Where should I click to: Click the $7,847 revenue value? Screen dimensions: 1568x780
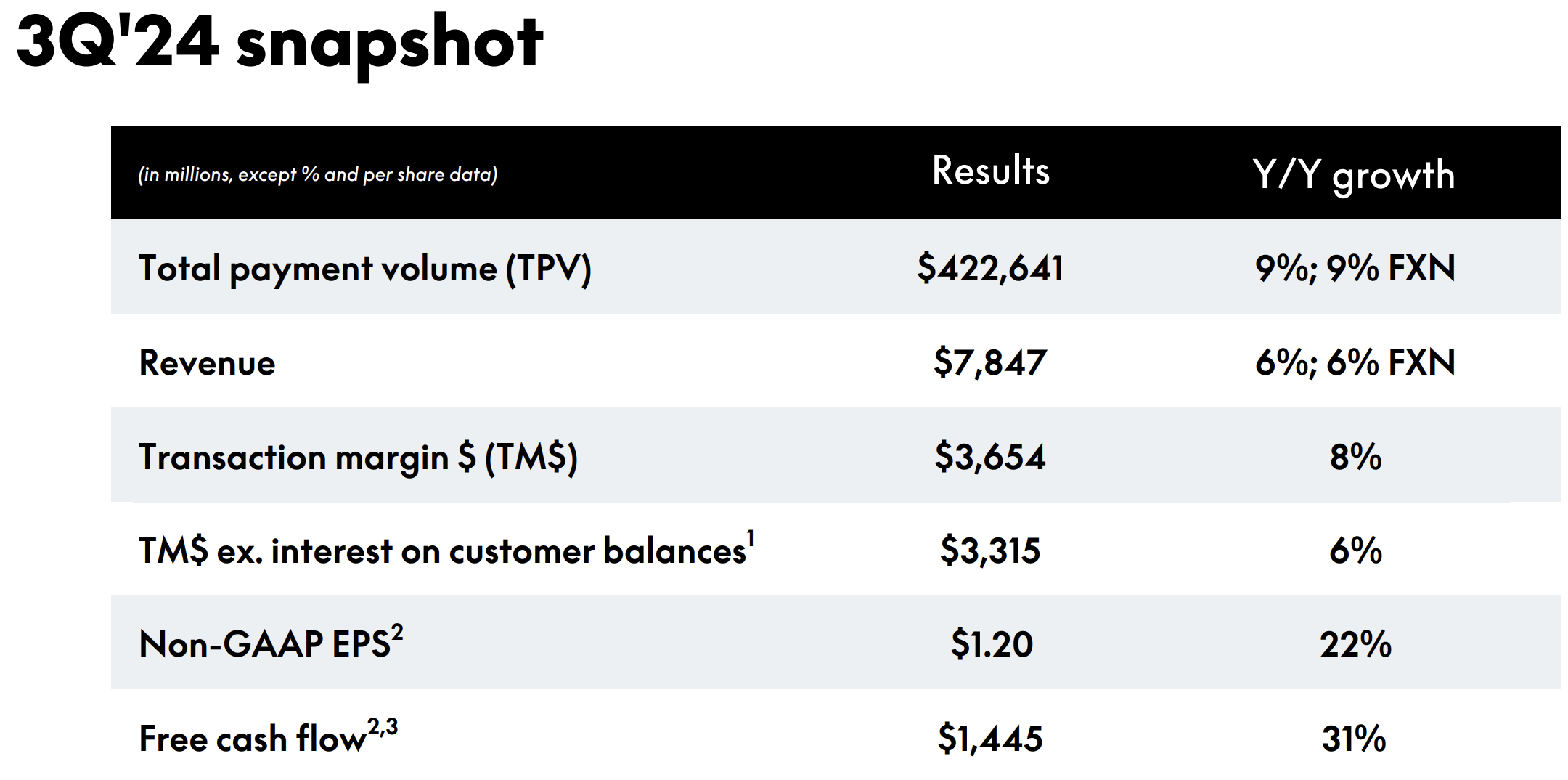990,362
